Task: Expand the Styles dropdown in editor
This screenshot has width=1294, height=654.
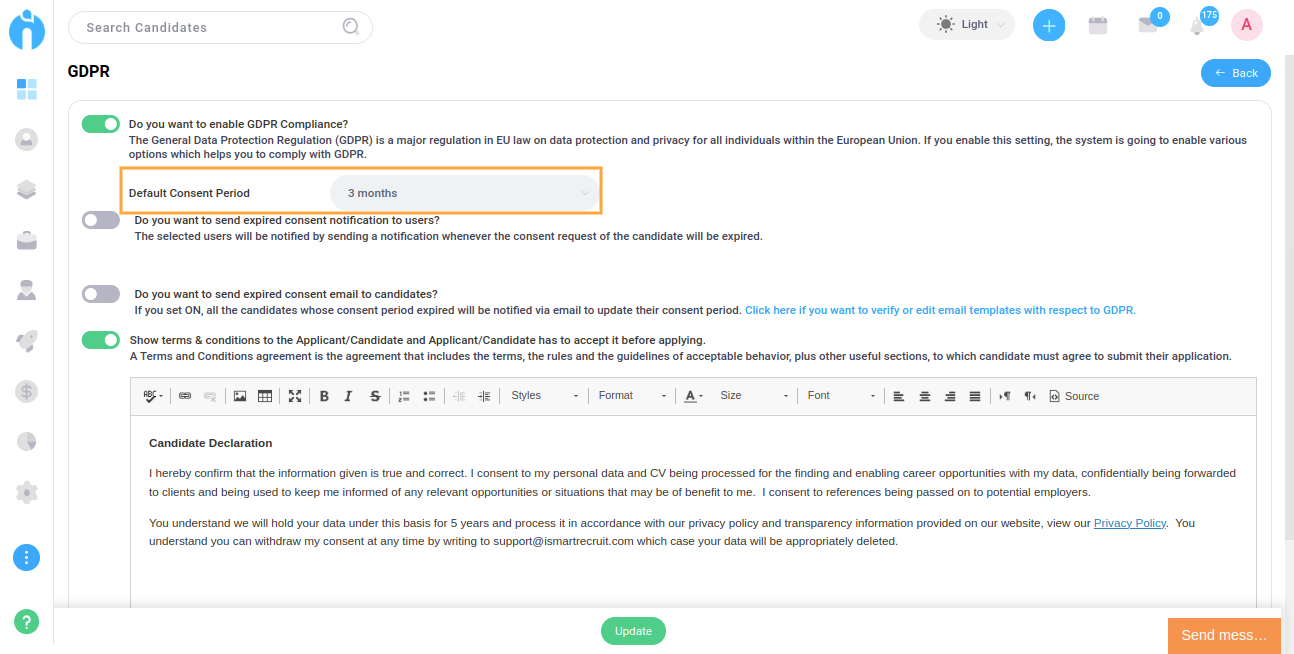Action: coord(544,396)
